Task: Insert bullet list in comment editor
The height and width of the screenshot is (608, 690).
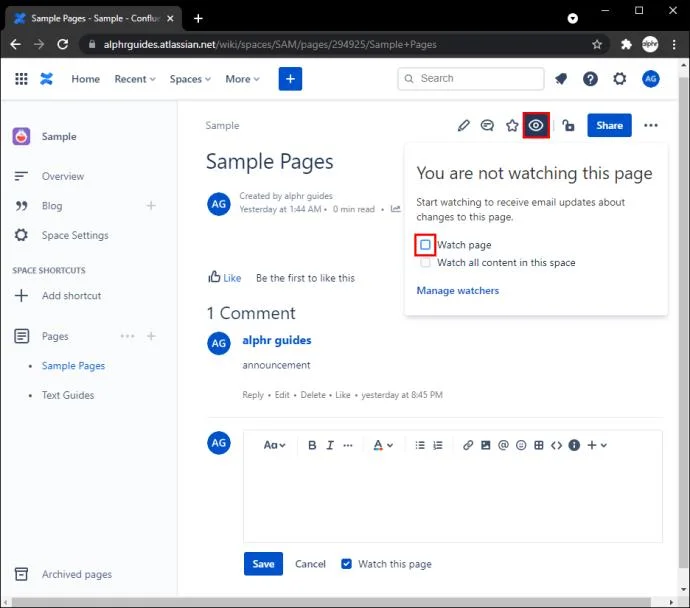Action: [420, 445]
